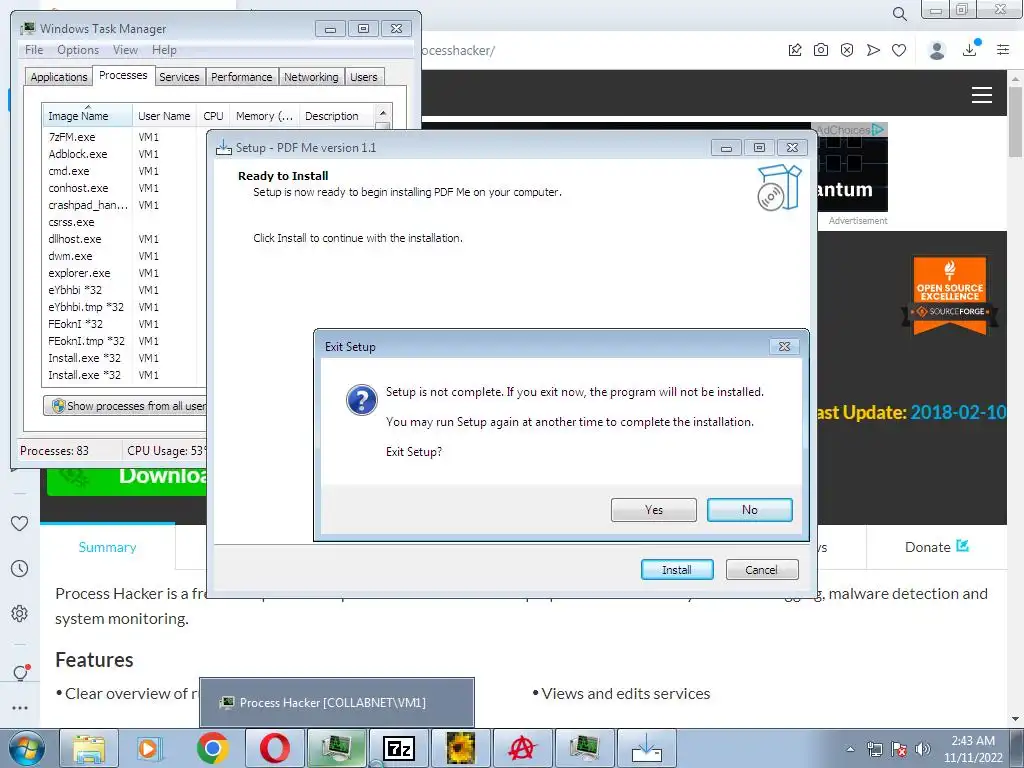Open Task Manager Options menu

click(78, 50)
